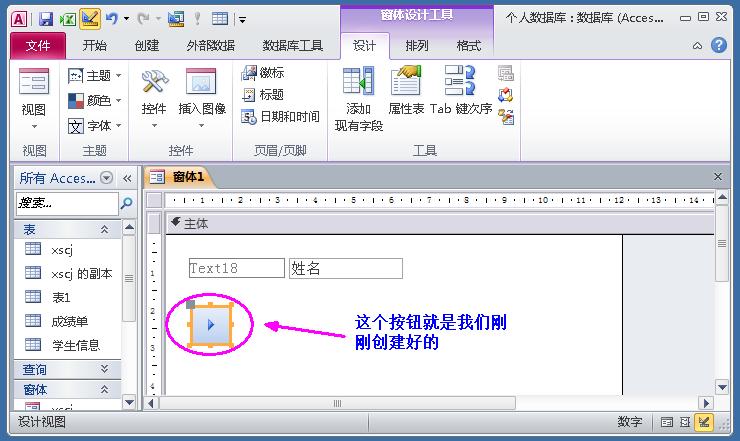Click the Undo arrow icon
The height and width of the screenshot is (441, 740).
(x=111, y=19)
